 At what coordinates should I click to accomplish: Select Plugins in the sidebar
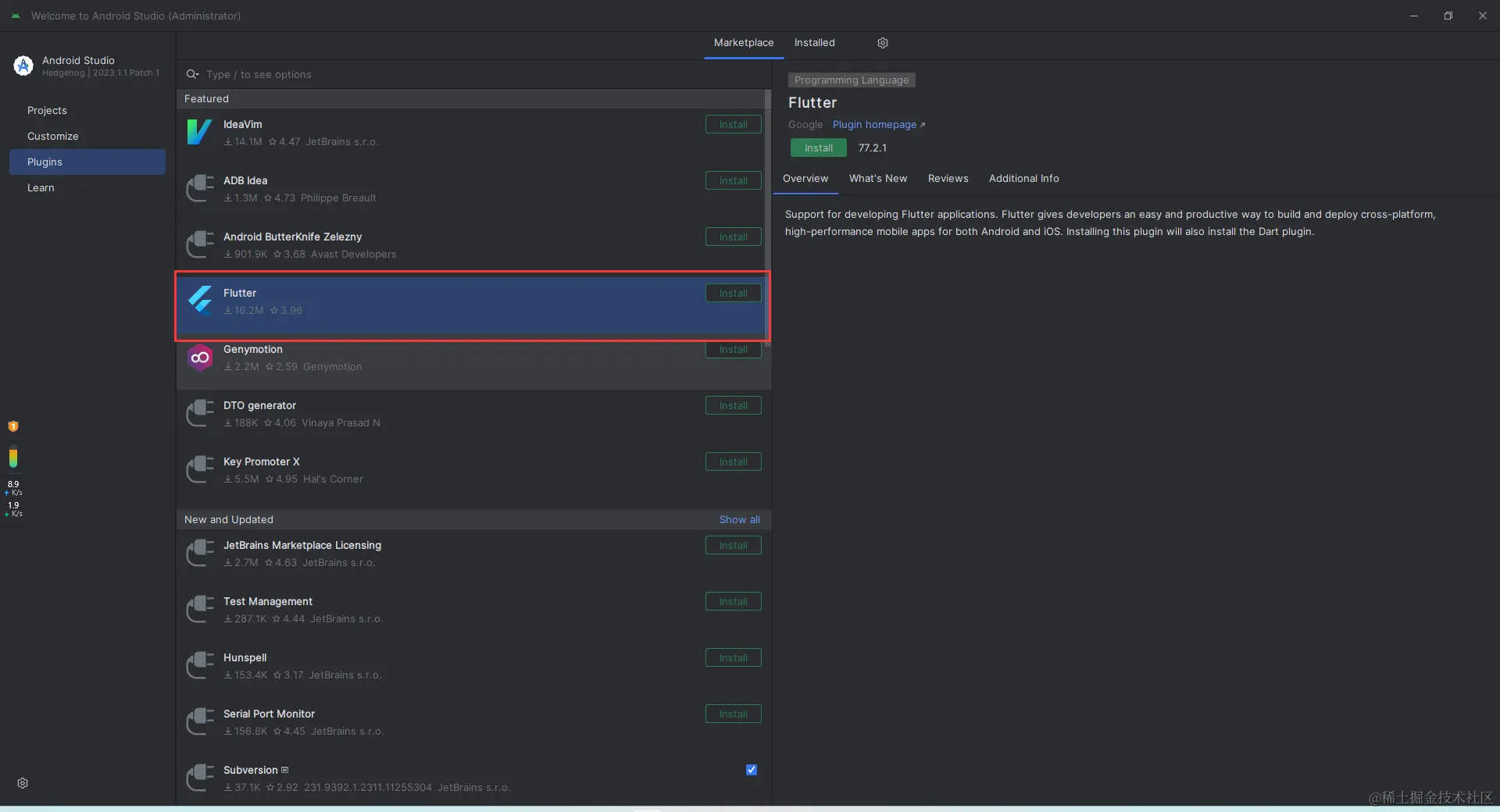tap(87, 162)
